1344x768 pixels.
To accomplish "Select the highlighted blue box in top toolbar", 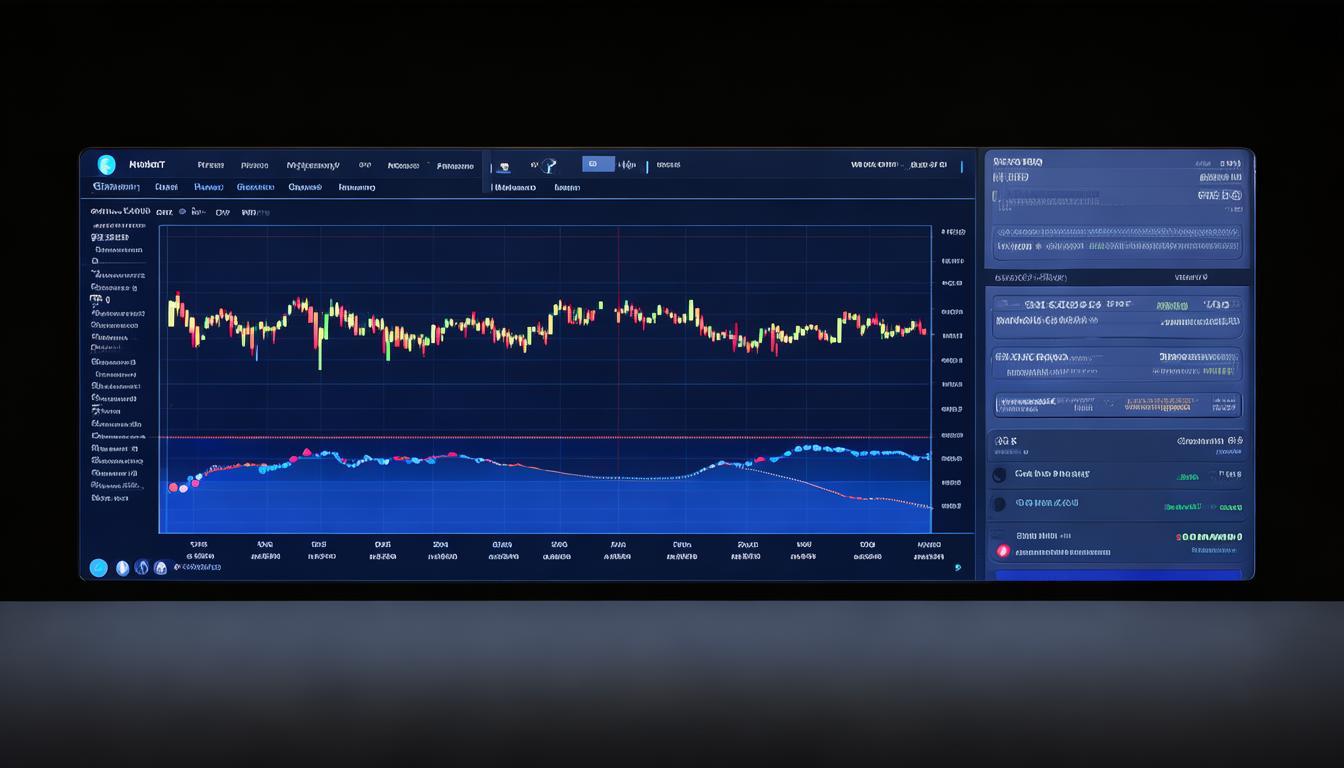I will (597, 164).
